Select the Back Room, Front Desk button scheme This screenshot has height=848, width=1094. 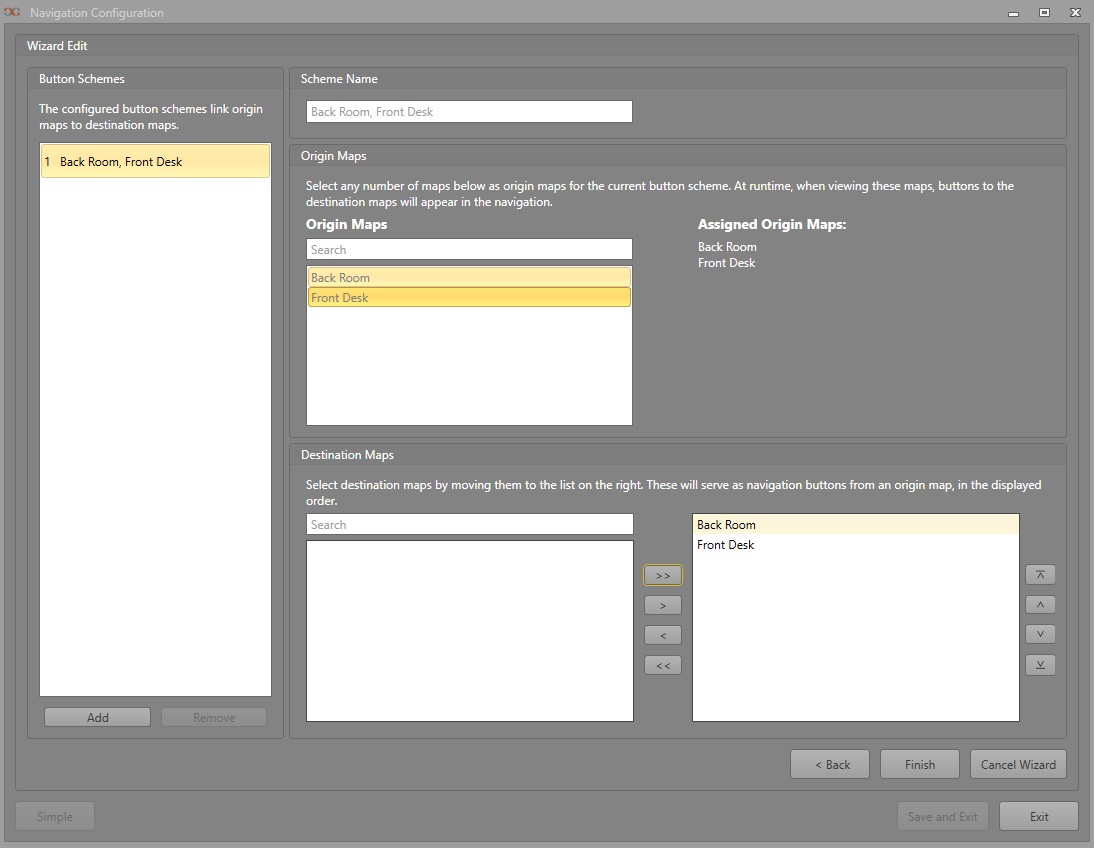click(155, 162)
